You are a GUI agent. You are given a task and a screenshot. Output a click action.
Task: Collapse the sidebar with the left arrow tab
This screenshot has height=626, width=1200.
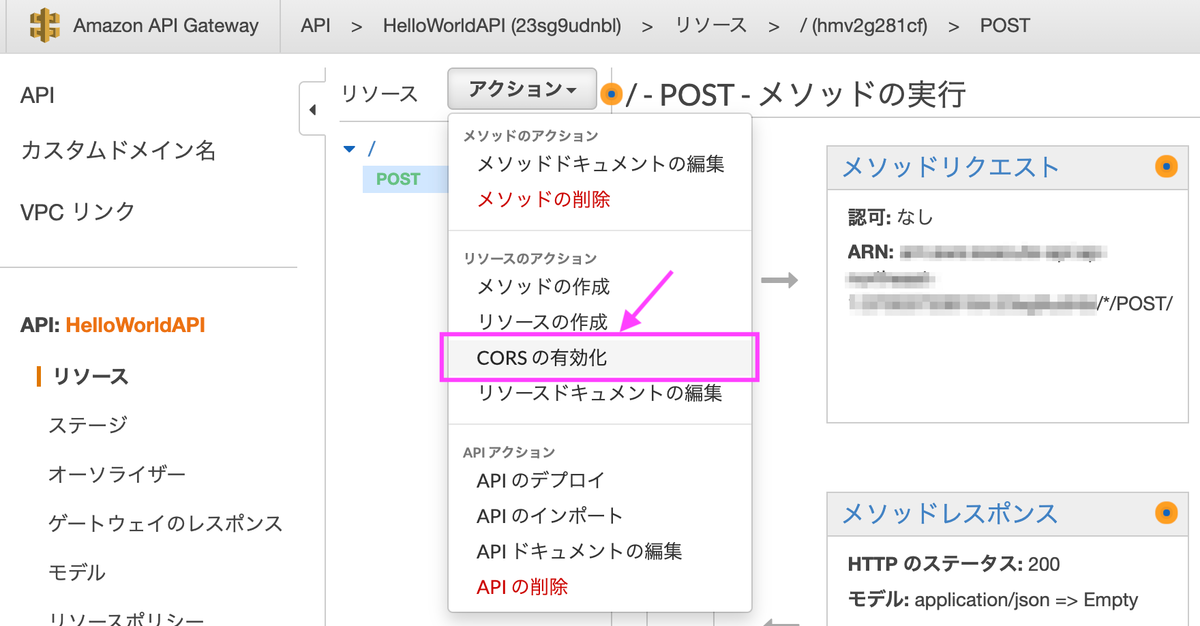pyautogui.click(x=312, y=109)
